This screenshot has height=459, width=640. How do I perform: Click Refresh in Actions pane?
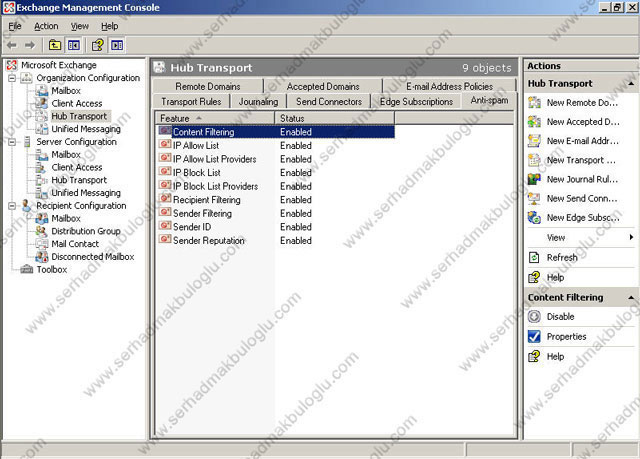[x=553, y=257]
